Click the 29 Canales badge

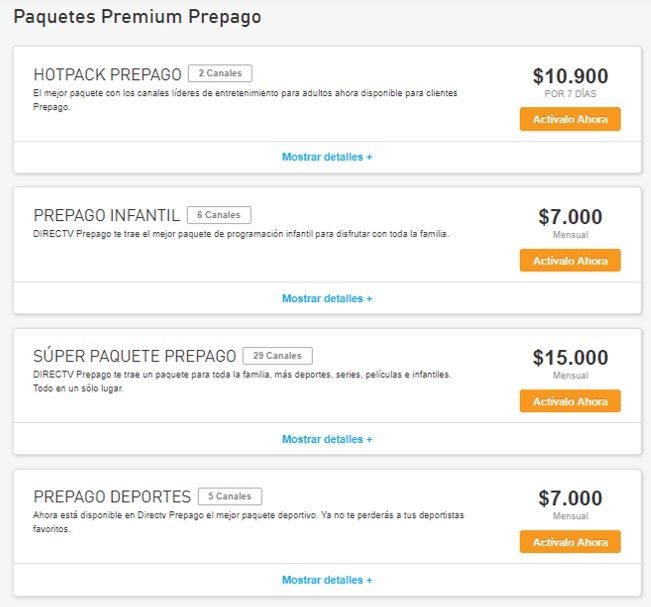[x=277, y=355]
